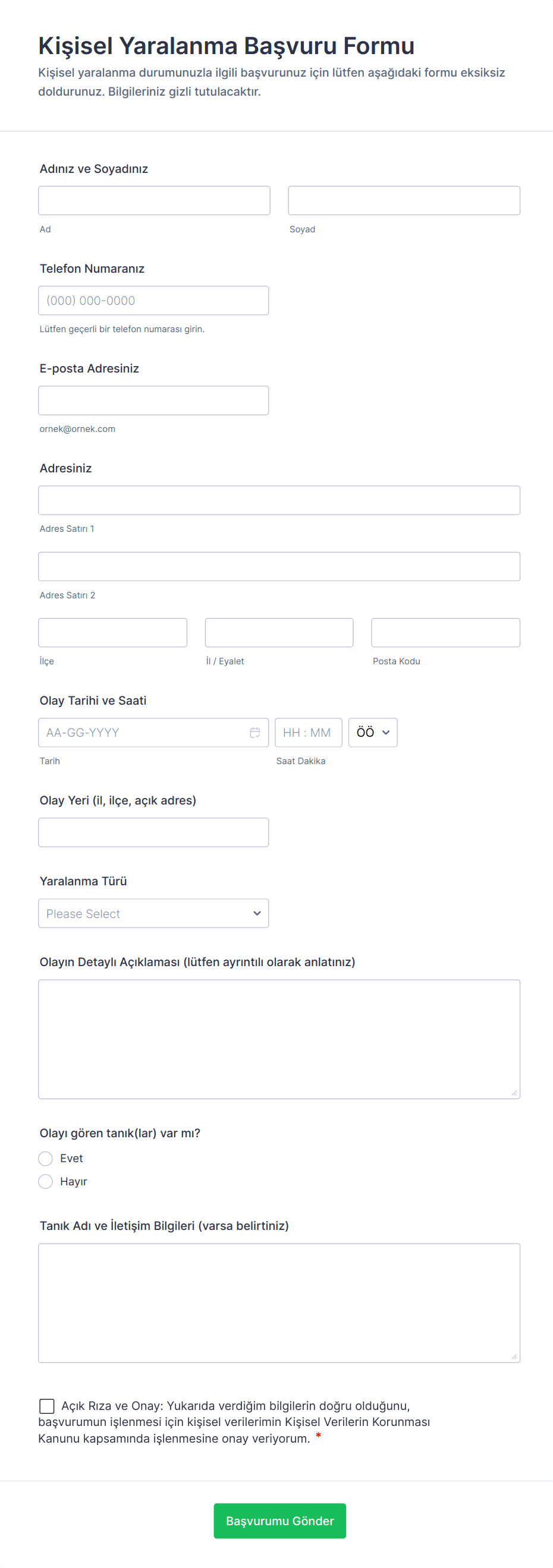Focus the İl / Eyalet field
Image resolution: width=553 pixels, height=1568 pixels.
[279, 632]
